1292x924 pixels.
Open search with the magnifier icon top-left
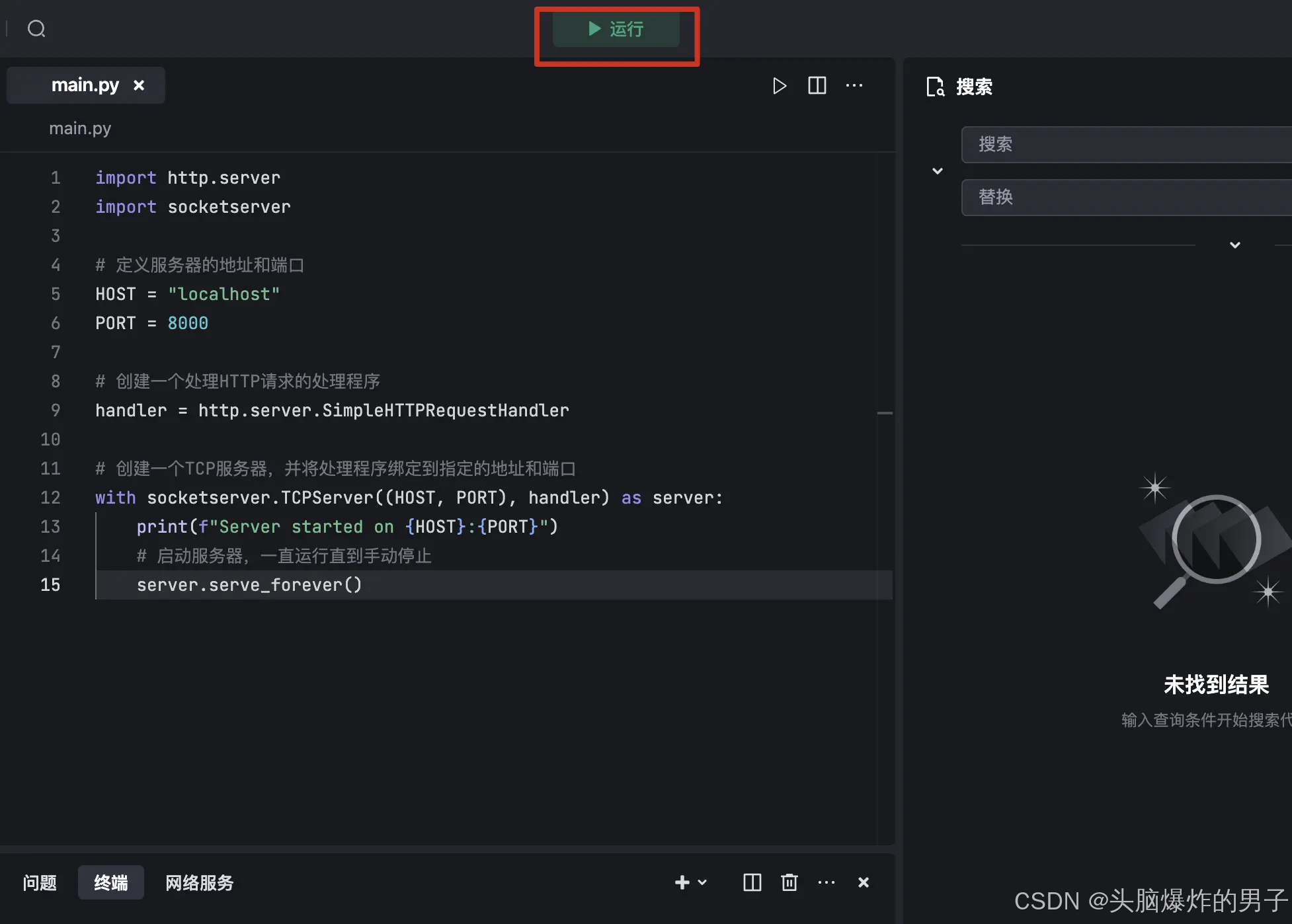coord(36,28)
